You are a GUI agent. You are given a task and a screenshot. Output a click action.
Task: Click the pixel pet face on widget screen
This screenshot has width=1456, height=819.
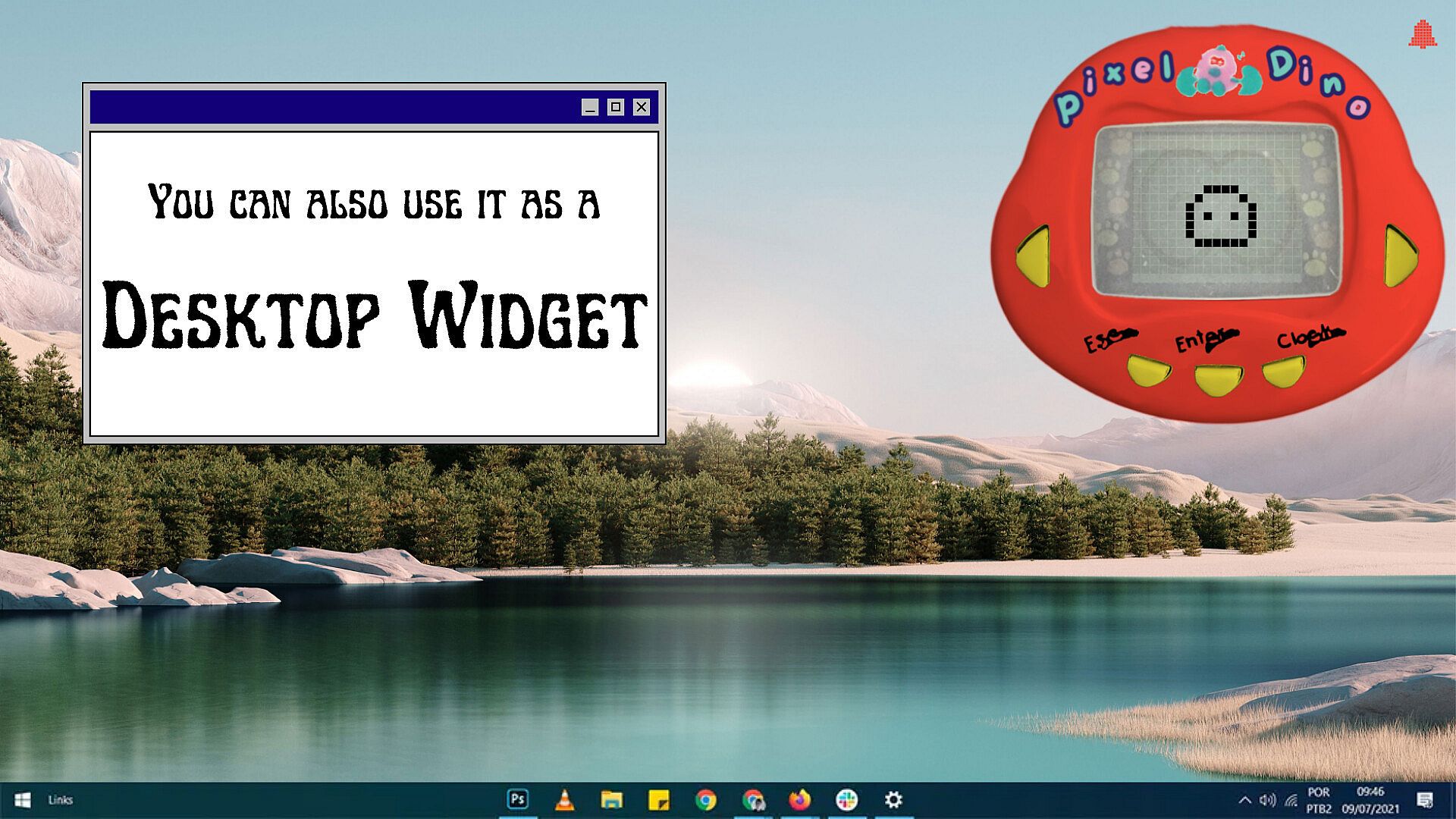point(1219,217)
